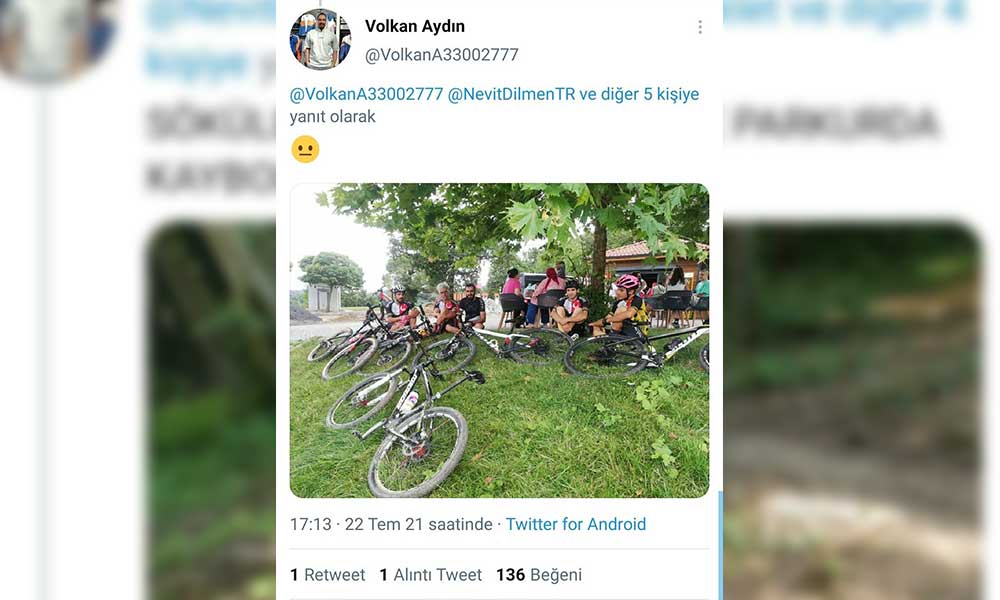Screen dimensions: 1000x600
Task: Open the three-dot more options menu
Action: click(700, 27)
